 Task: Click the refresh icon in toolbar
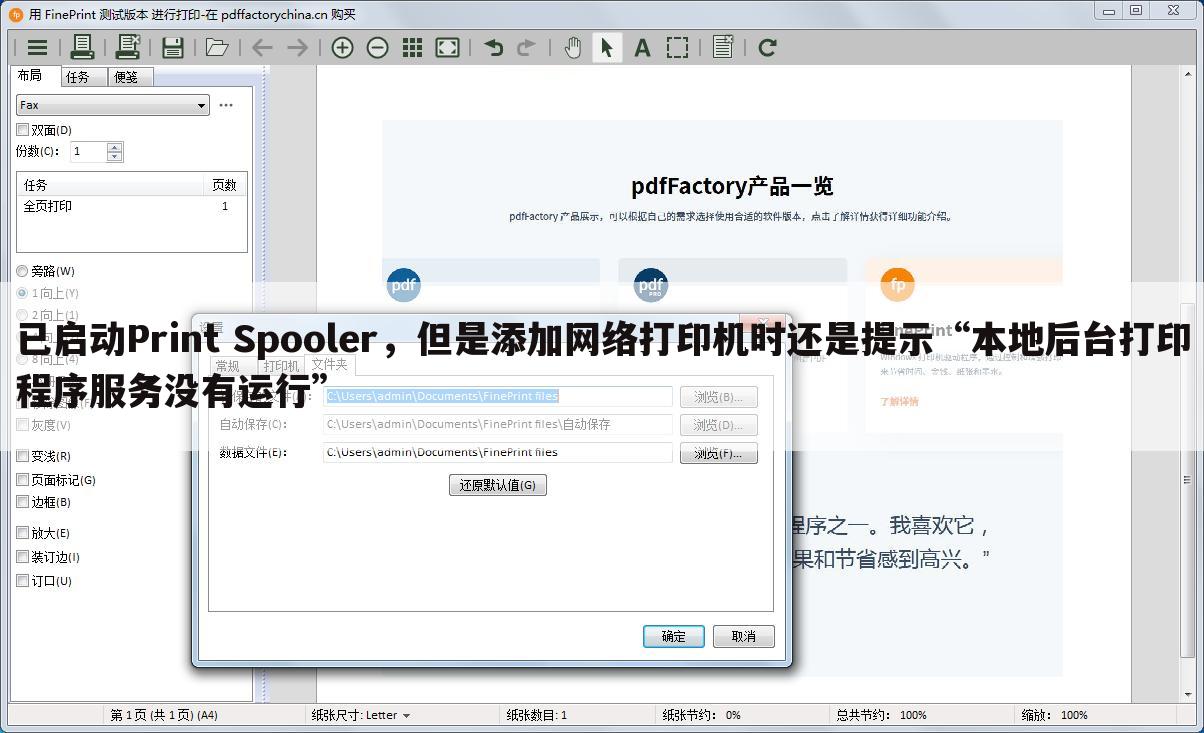point(768,47)
